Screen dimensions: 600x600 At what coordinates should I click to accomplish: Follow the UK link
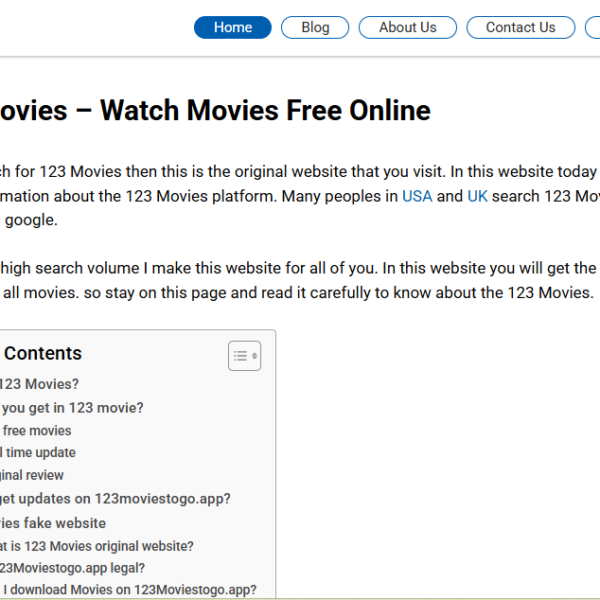coord(477,196)
